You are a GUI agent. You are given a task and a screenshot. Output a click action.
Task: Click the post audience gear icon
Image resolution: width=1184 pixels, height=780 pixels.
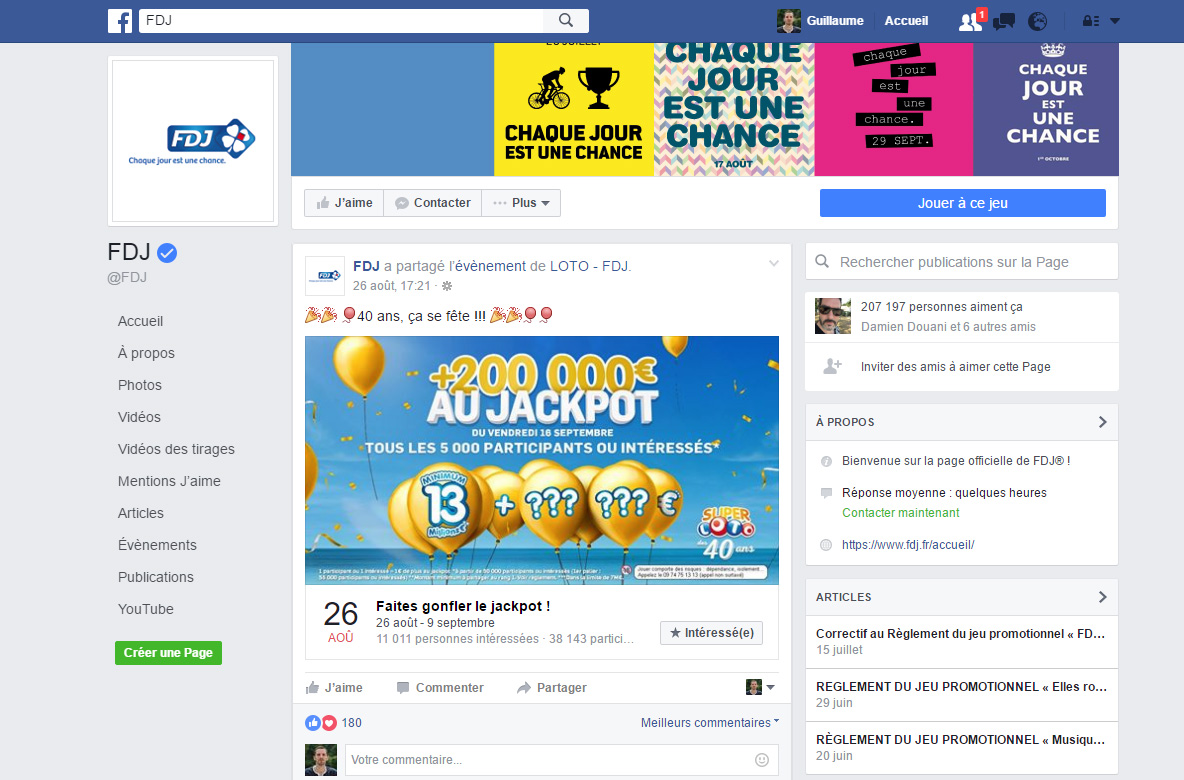point(447,286)
